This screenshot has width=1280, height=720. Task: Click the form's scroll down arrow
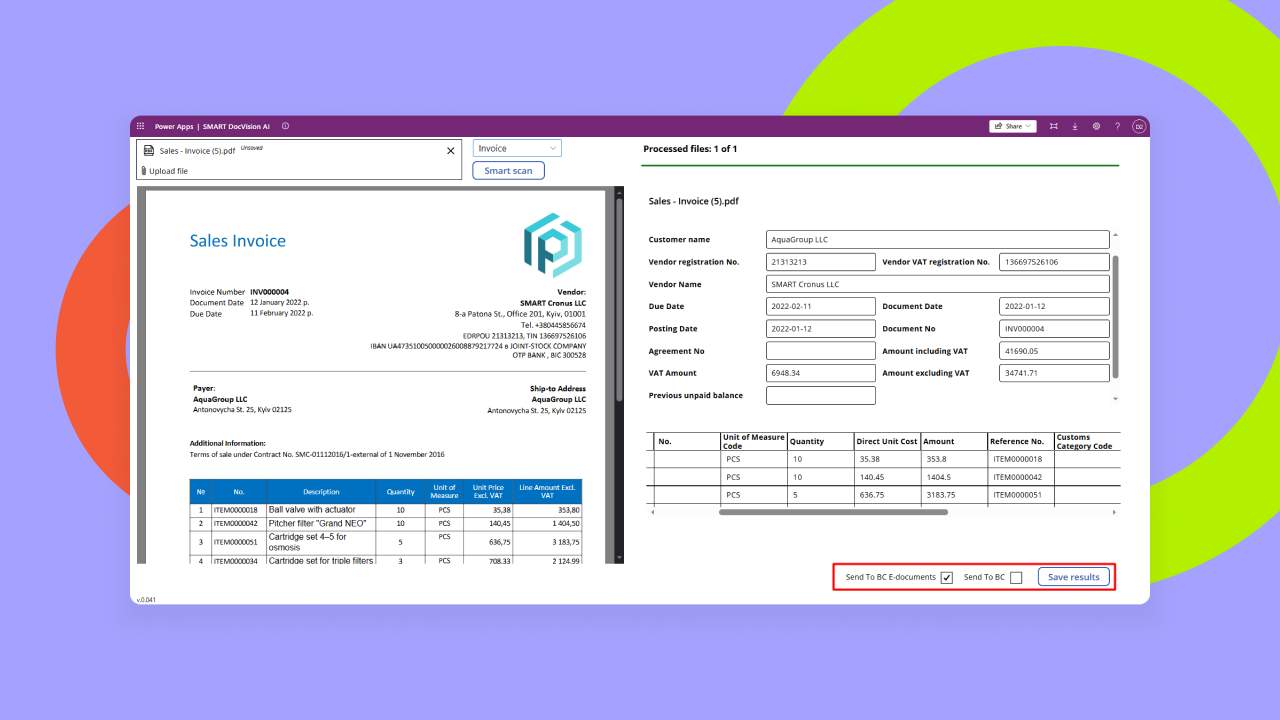1116,398
